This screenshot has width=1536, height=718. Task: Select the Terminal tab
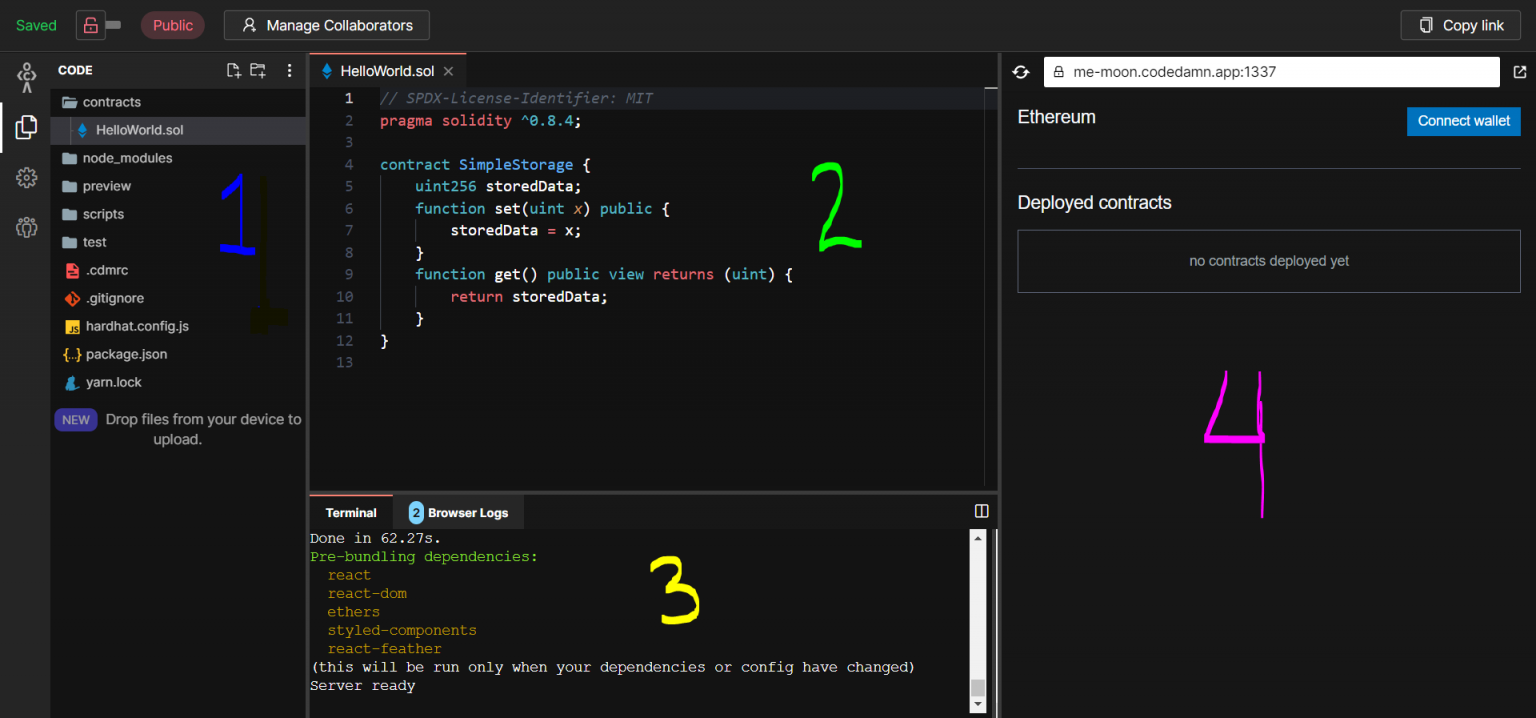[x=350, y=512]
